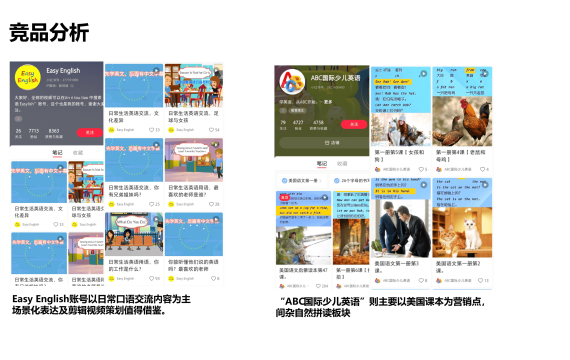Follow the ABC国际少儿英语 account
The width and height of the screenshot is (570, 360).
point(354,124)
